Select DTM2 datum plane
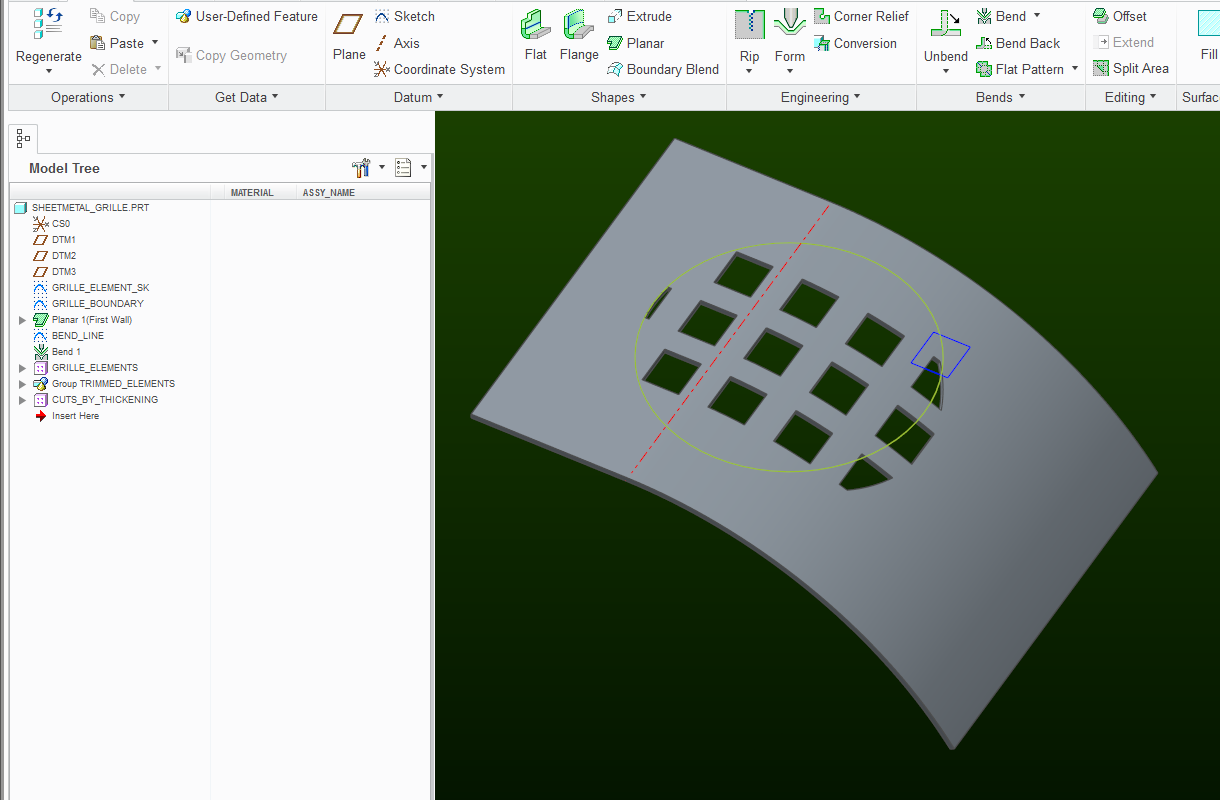 pyautogui.click(x=55, y=256)
